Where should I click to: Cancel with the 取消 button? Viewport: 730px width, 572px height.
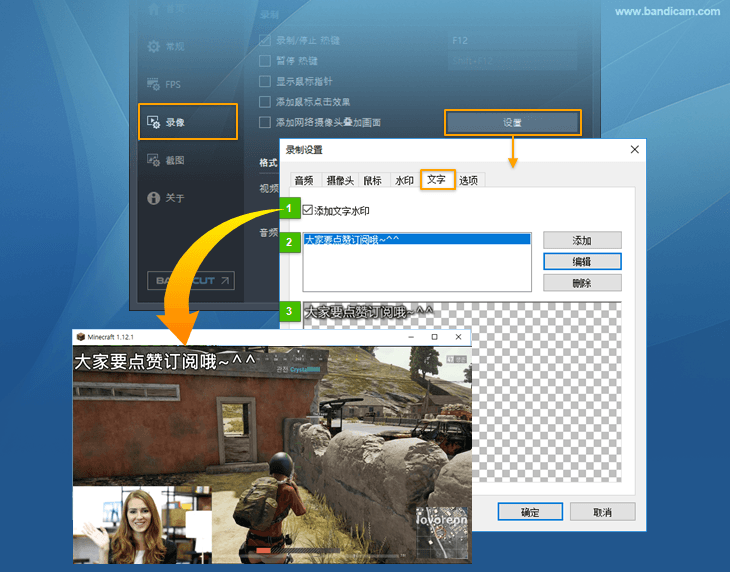pyautogui.click(x=602, y=512)
